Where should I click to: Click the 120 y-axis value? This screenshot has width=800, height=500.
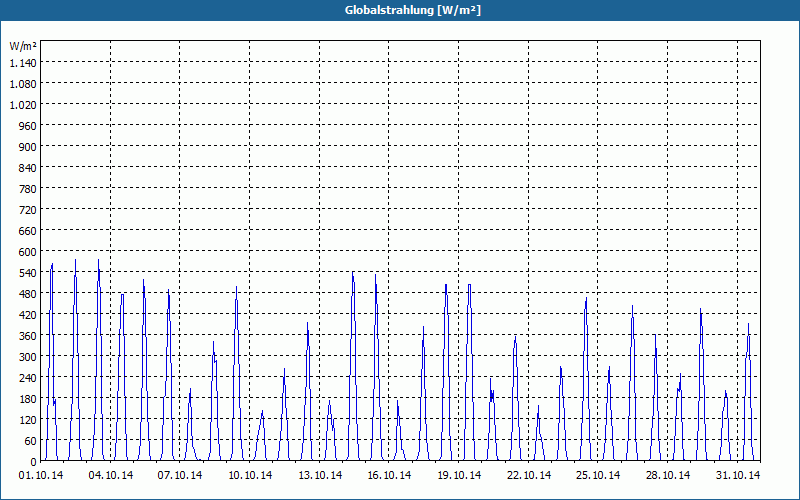(x=28, y=420)
